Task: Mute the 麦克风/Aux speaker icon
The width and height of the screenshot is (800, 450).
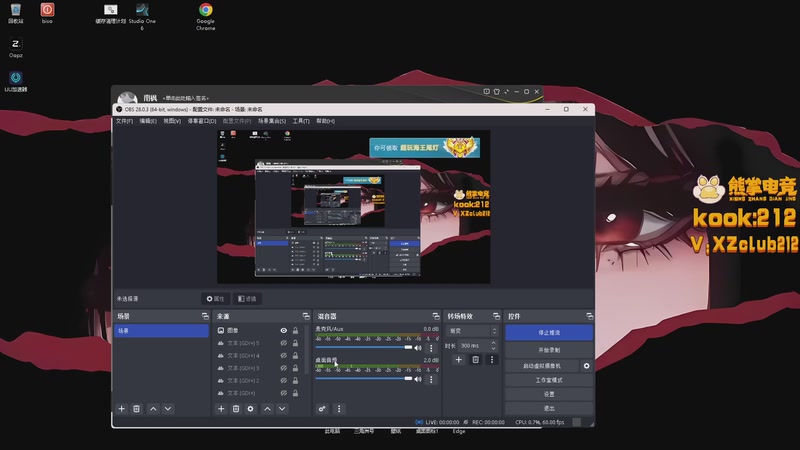Action: coord(418,348)
